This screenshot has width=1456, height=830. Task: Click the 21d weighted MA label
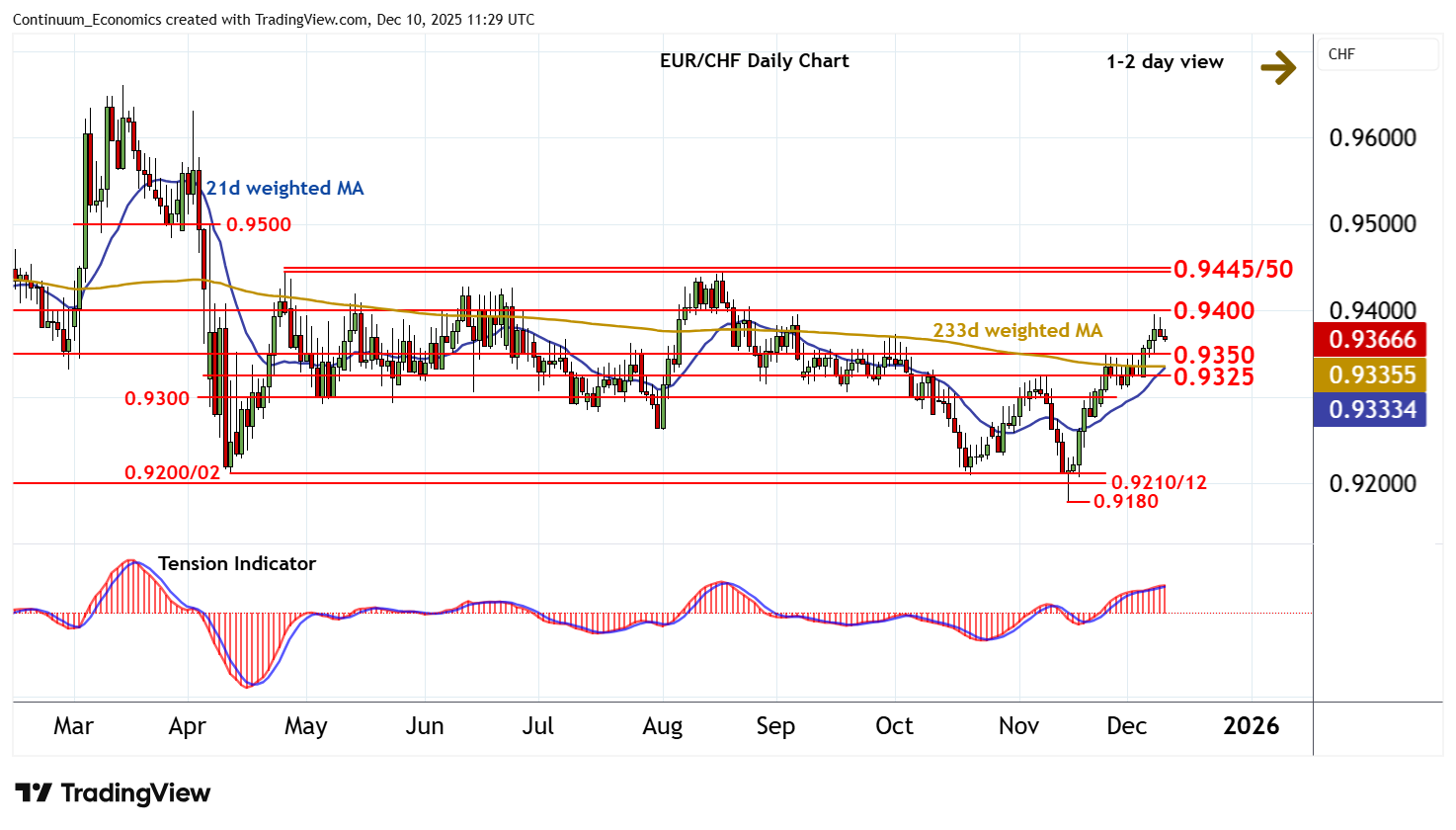(284, 189)
